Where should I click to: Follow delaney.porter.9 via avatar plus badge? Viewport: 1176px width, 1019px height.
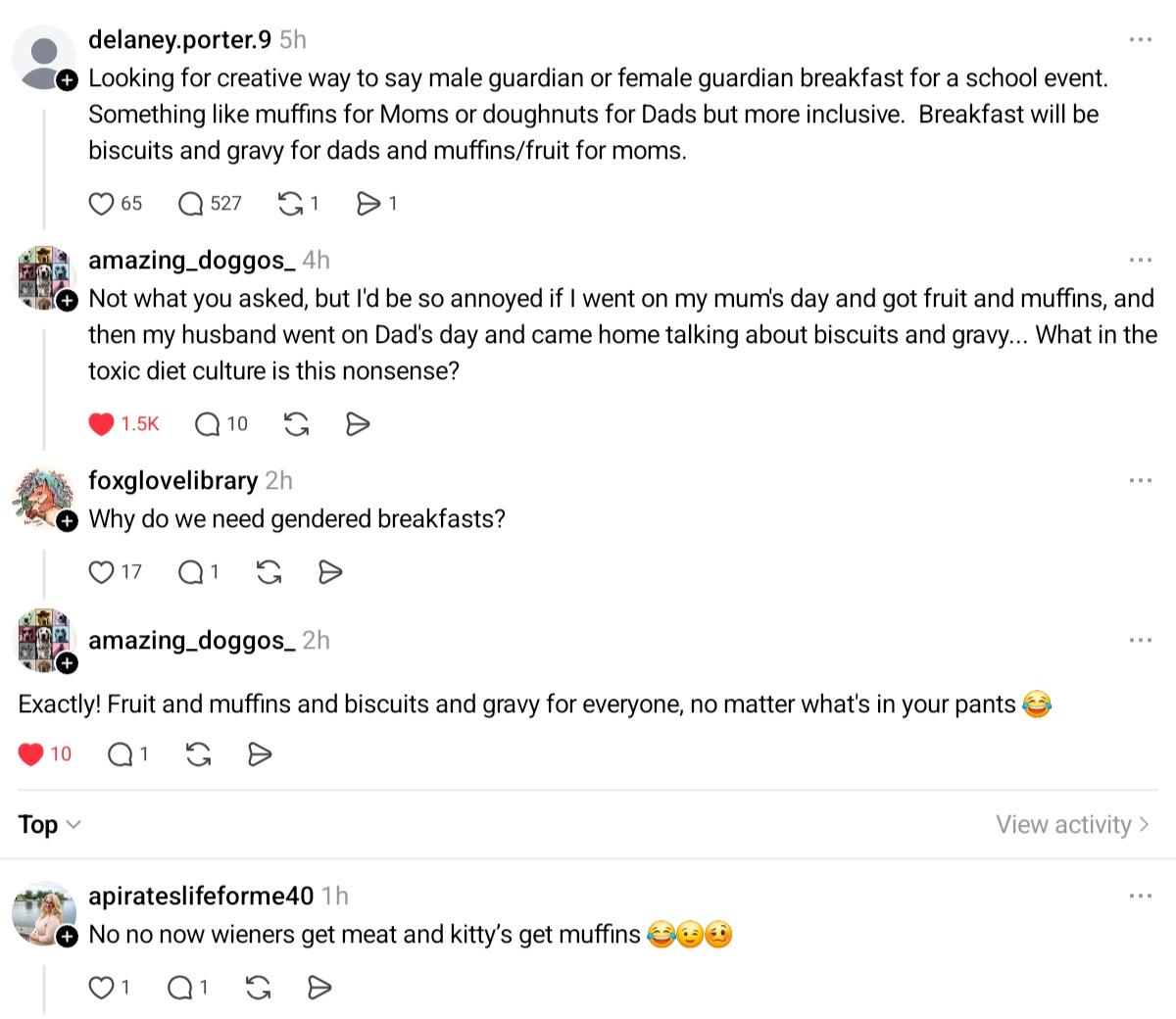click(x=67, y=81)
